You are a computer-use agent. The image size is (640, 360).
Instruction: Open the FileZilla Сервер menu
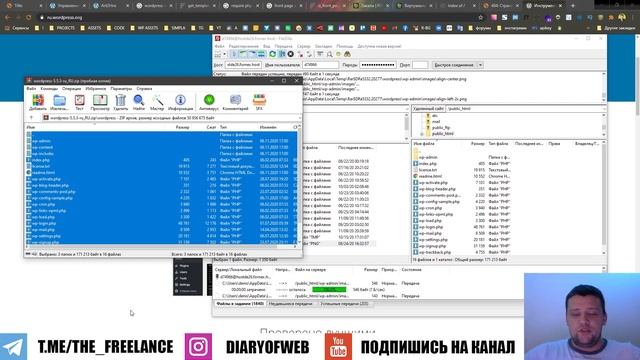point(304,47)
